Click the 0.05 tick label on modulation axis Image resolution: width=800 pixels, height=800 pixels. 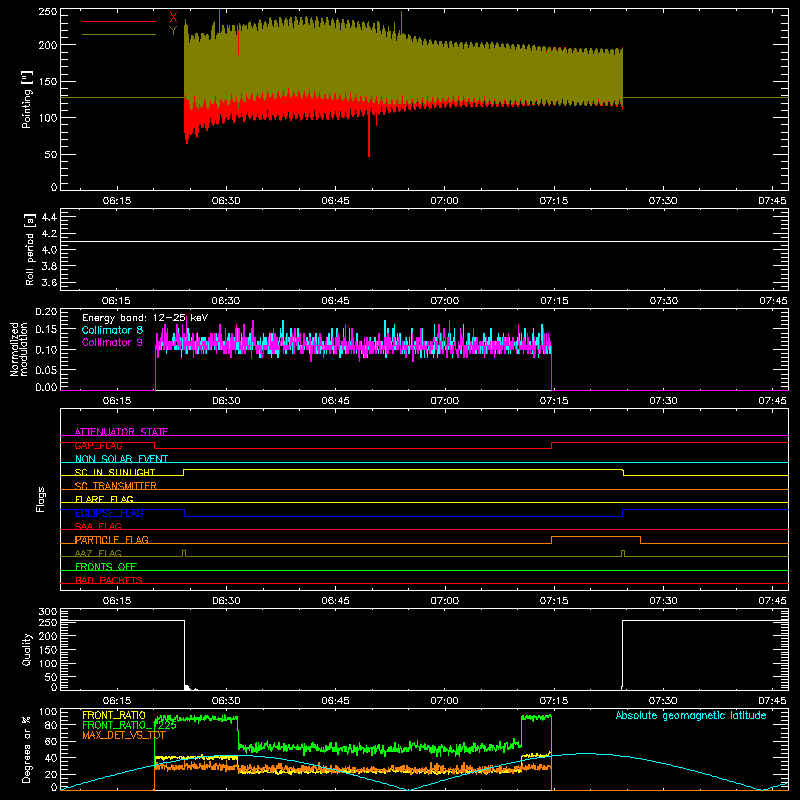(x=46, y=369)
